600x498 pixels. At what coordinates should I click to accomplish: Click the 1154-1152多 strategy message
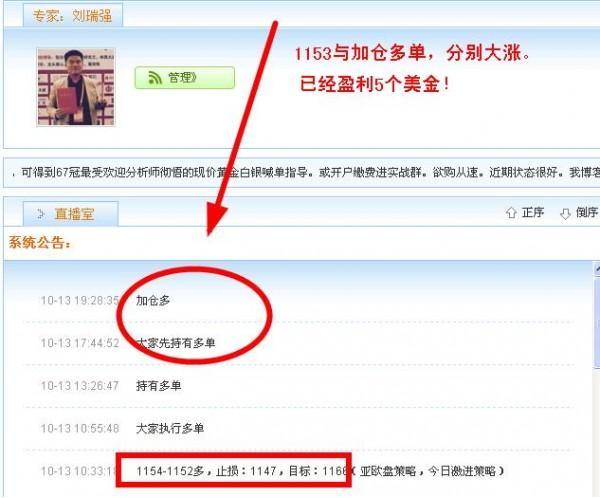tap(320, 471)
